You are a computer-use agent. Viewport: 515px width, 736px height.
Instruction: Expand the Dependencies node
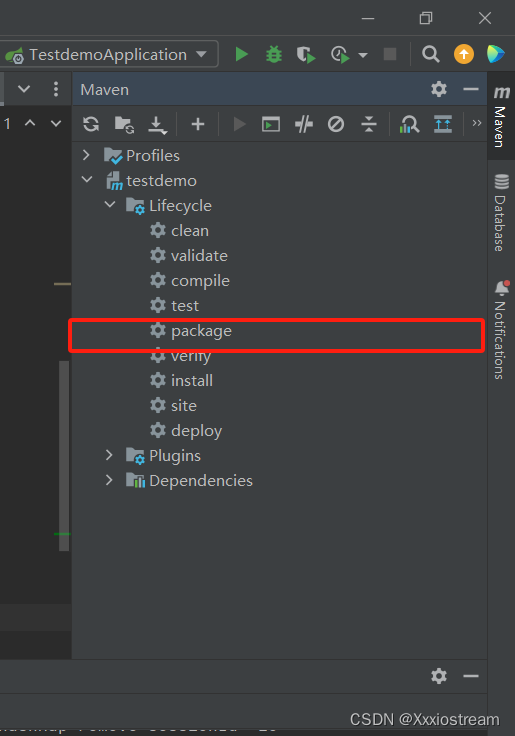[x=109, y=480]
